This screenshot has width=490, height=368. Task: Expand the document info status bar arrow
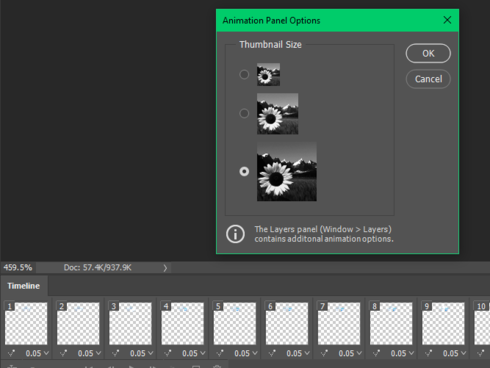pos(165,268)
